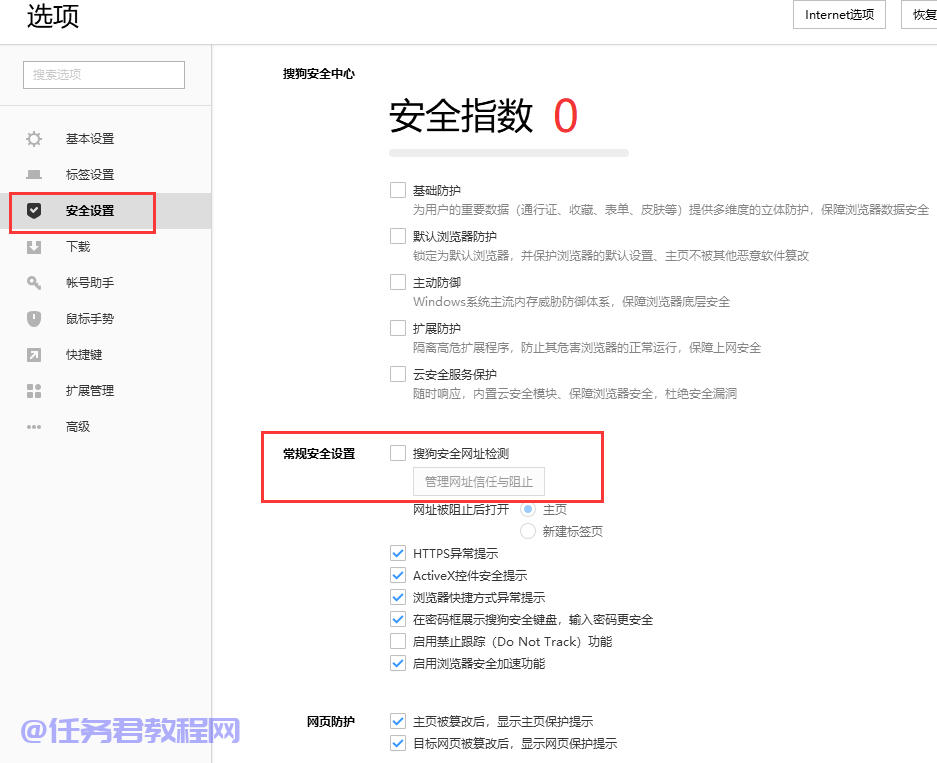Enable 默认浏览器防护 checkbox
937x763 pixels.
[398, 236]
